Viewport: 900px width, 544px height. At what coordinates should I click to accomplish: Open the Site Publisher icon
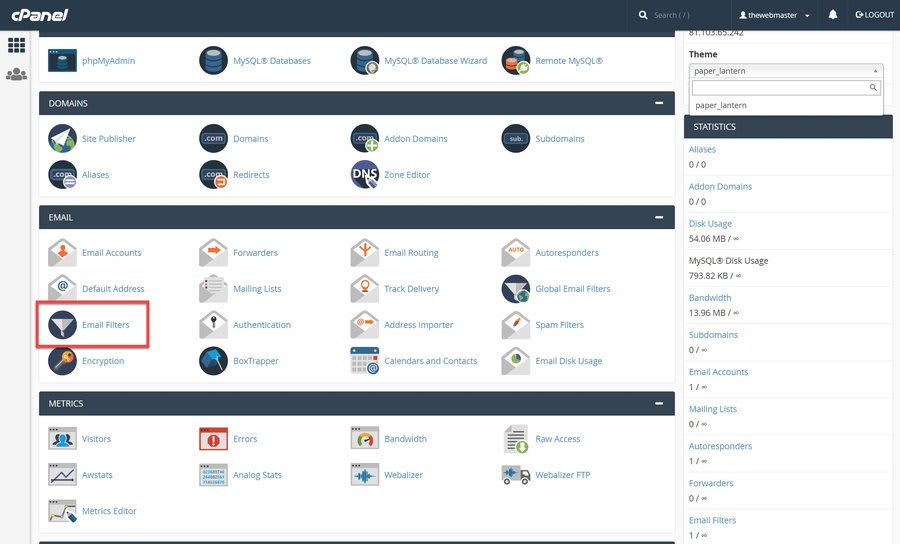(62, 138)
